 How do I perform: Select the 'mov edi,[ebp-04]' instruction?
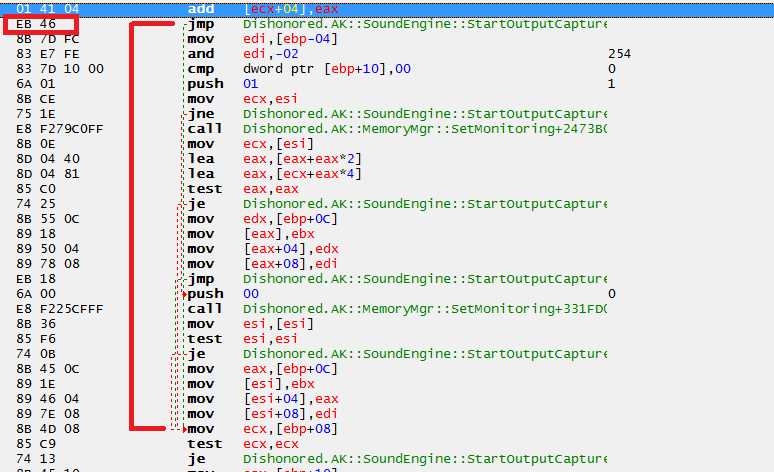point(263,39)
